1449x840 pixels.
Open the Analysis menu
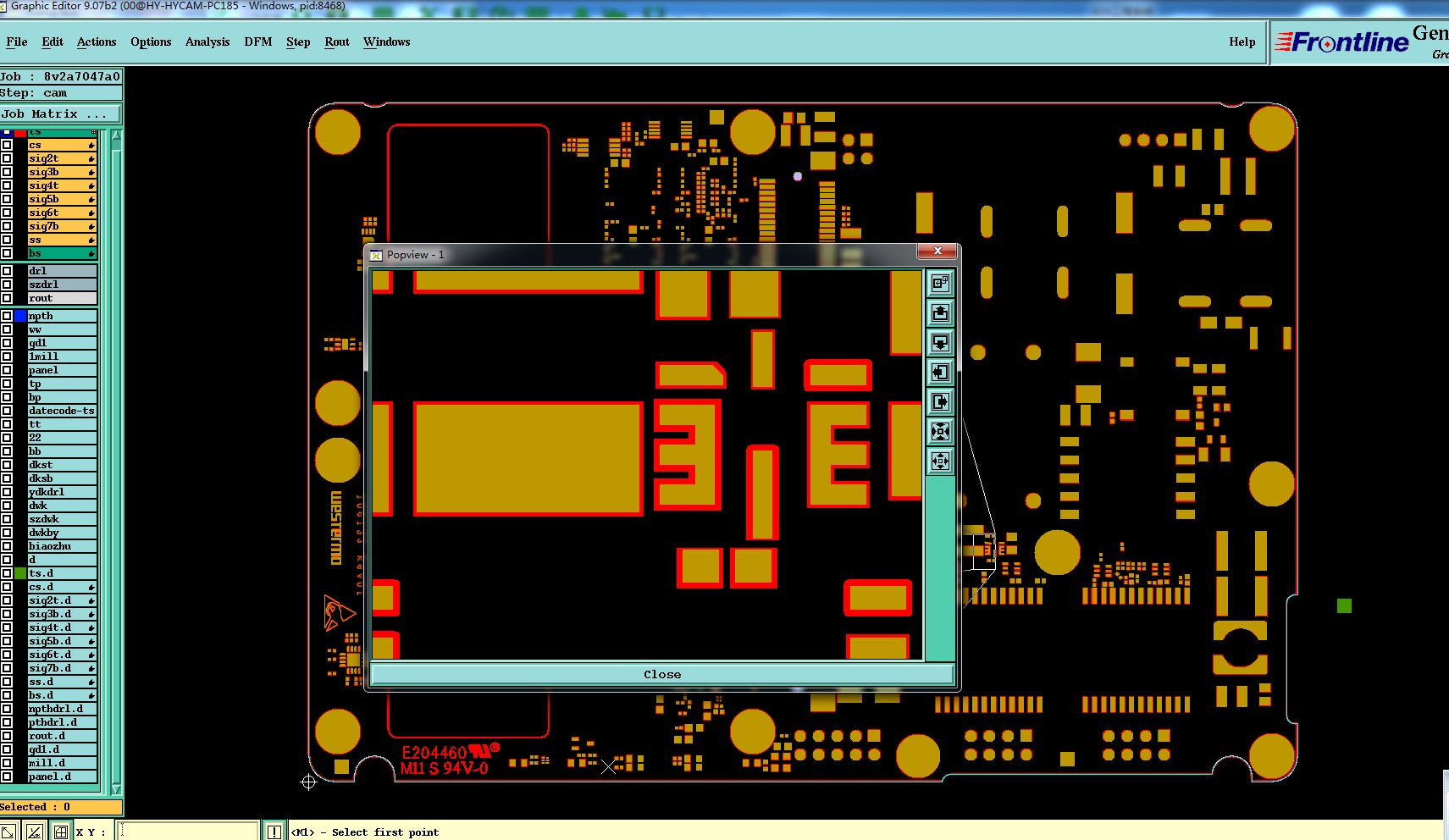207,41
